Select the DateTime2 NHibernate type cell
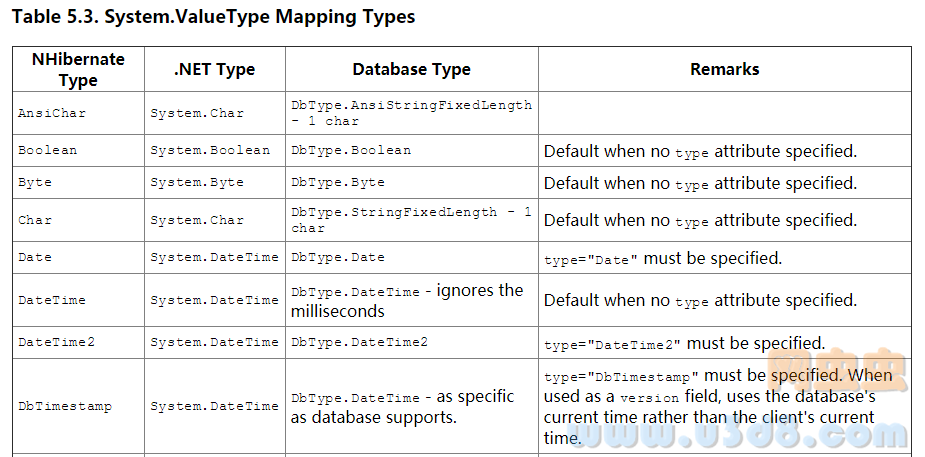The width and height of the screenshot is (925, 457). coord(78,342)
